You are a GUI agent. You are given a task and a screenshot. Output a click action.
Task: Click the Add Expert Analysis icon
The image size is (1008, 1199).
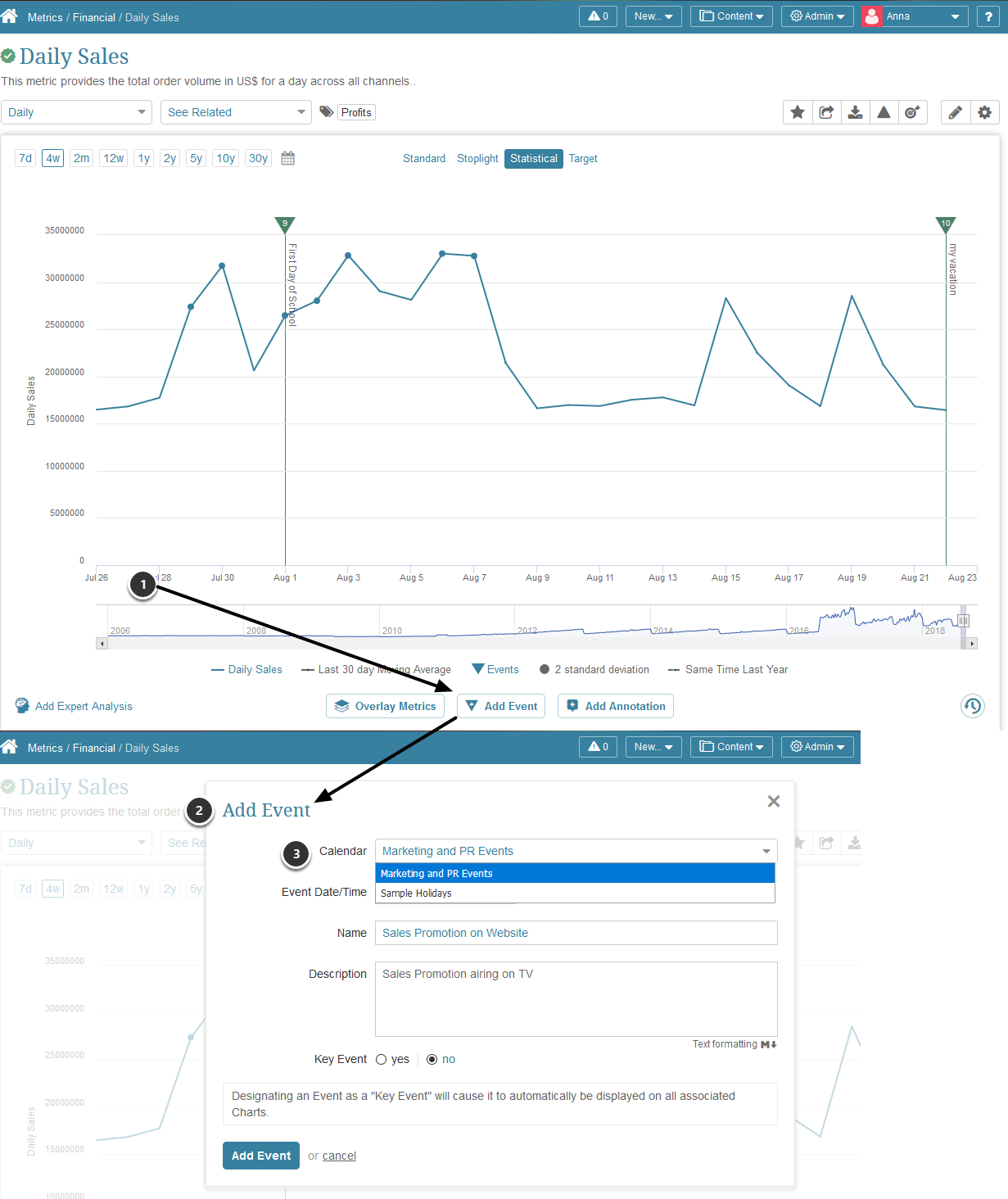point(22,705)
